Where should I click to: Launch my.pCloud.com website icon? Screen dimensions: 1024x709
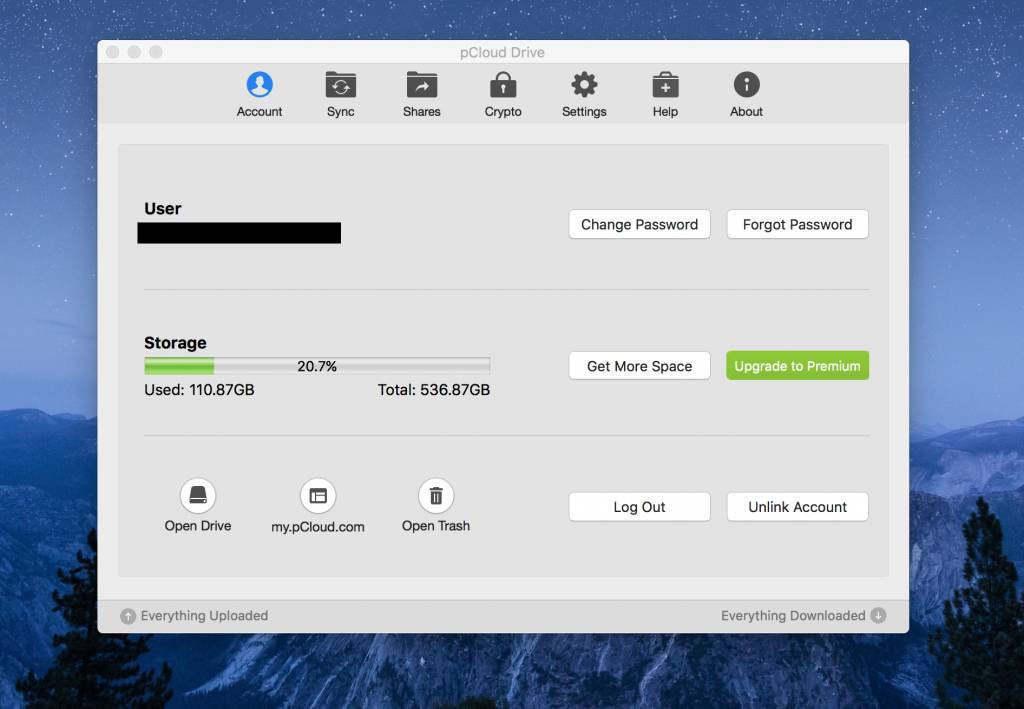point(318,496)
